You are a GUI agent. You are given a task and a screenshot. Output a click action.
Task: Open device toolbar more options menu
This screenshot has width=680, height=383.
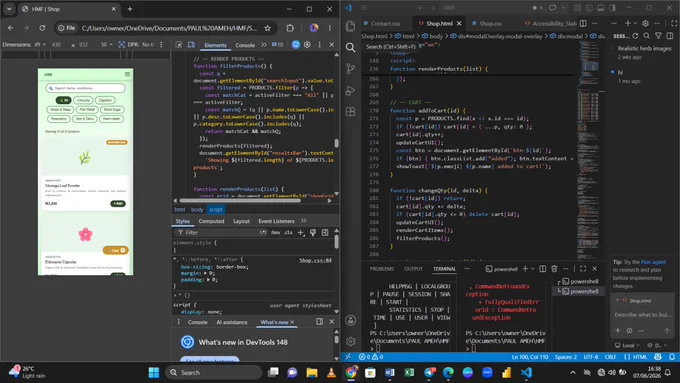161,44
